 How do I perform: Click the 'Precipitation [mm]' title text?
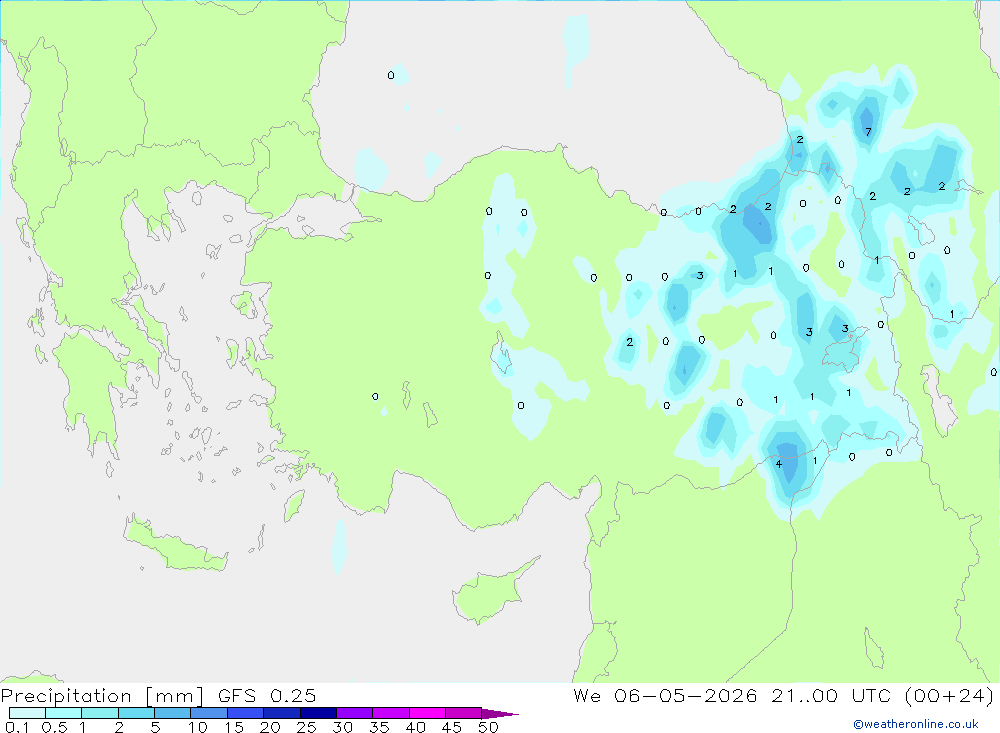click(x=103, y=695)
